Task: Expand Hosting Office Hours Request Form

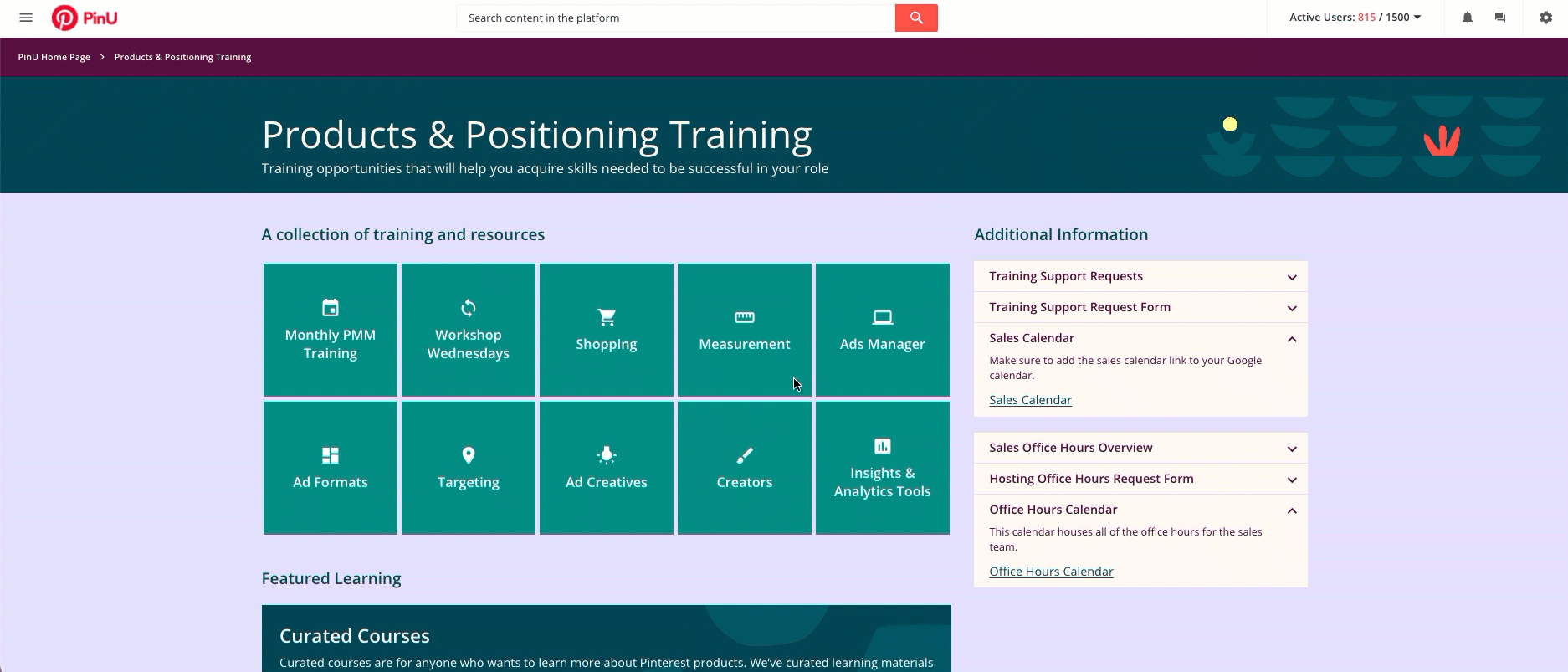Action: click(1140, 479)
